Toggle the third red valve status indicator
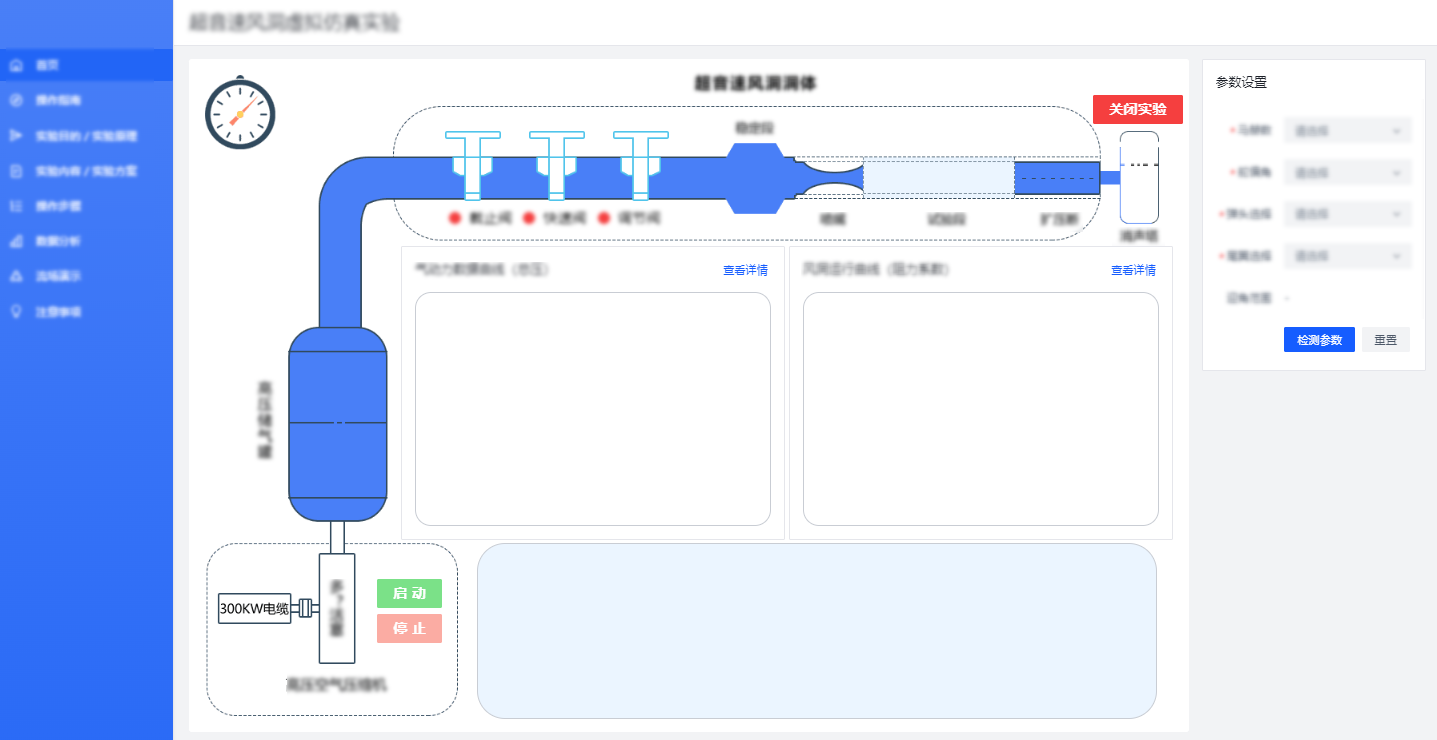 click(604, 218)
